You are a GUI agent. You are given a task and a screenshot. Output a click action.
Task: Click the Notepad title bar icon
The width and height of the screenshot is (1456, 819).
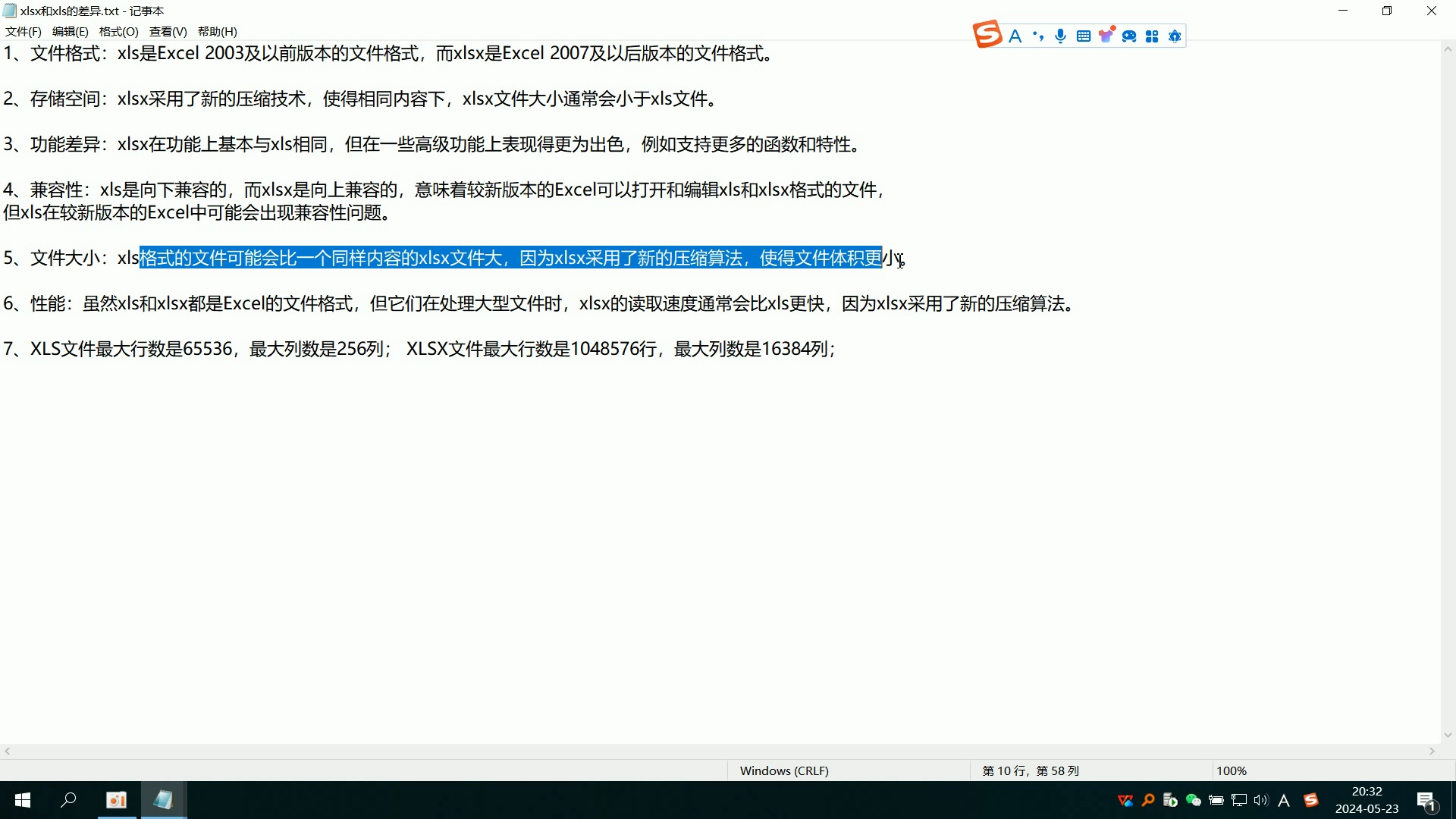pos(9,11)
